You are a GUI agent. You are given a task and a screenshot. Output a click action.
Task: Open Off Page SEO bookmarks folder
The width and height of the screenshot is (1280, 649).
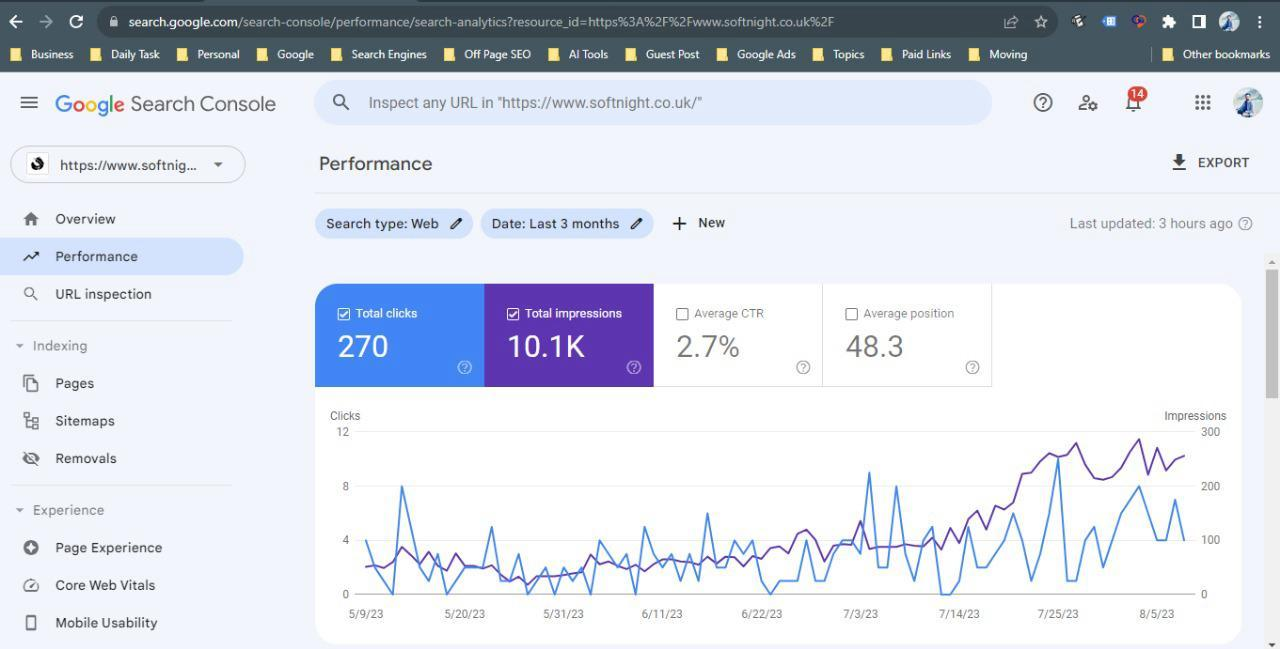(488, 54)
